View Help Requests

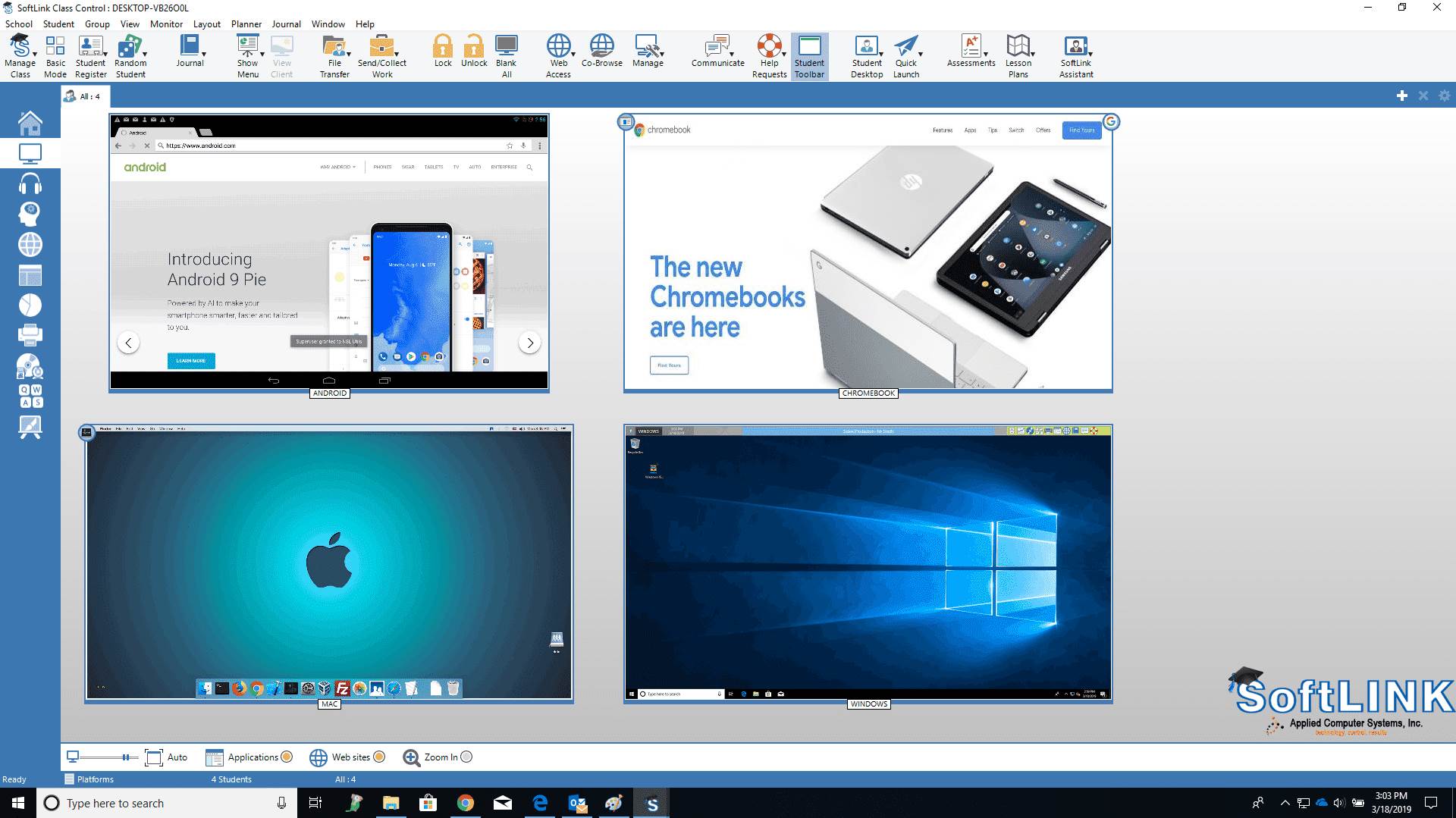click(770, 56)
